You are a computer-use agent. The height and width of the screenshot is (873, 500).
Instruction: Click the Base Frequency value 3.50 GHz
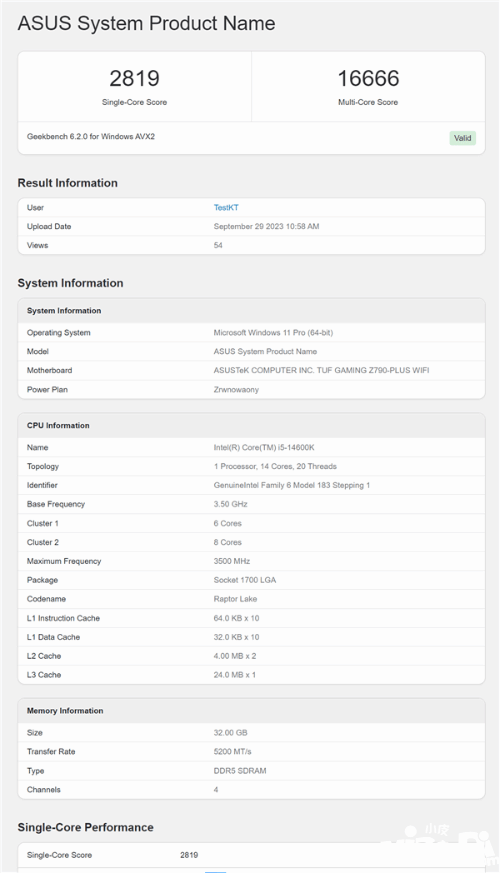[231, 504]
